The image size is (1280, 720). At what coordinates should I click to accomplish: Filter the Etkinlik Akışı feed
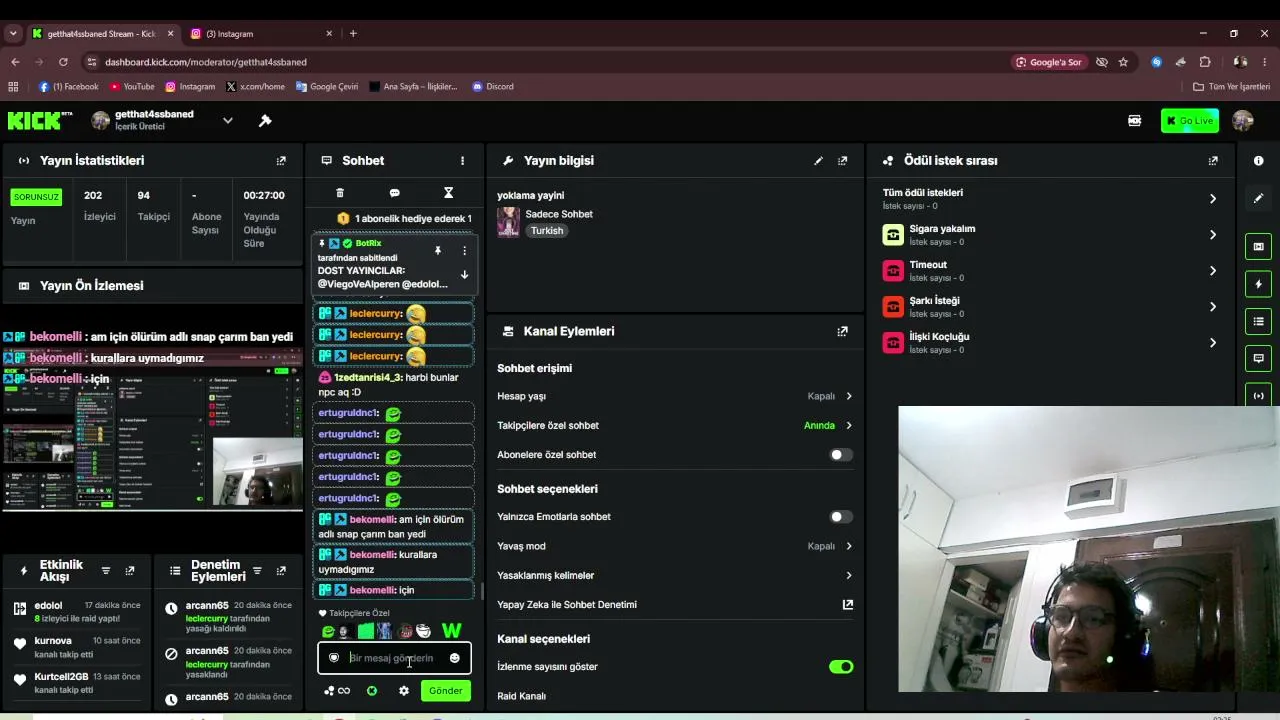106,571
